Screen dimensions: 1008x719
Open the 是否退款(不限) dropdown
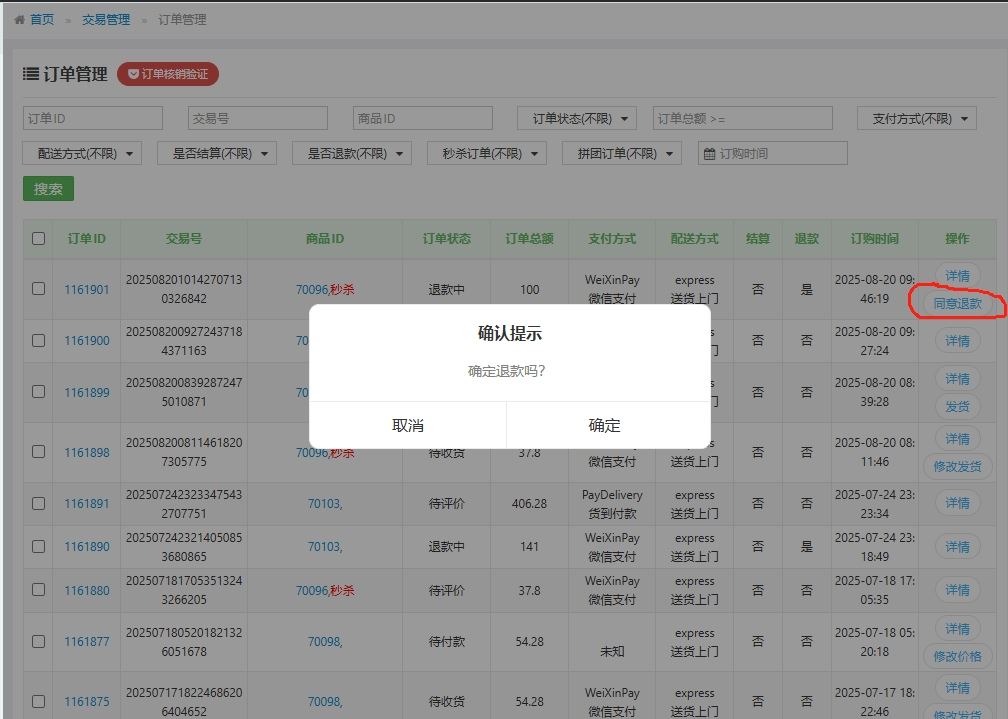click(352, 154)
